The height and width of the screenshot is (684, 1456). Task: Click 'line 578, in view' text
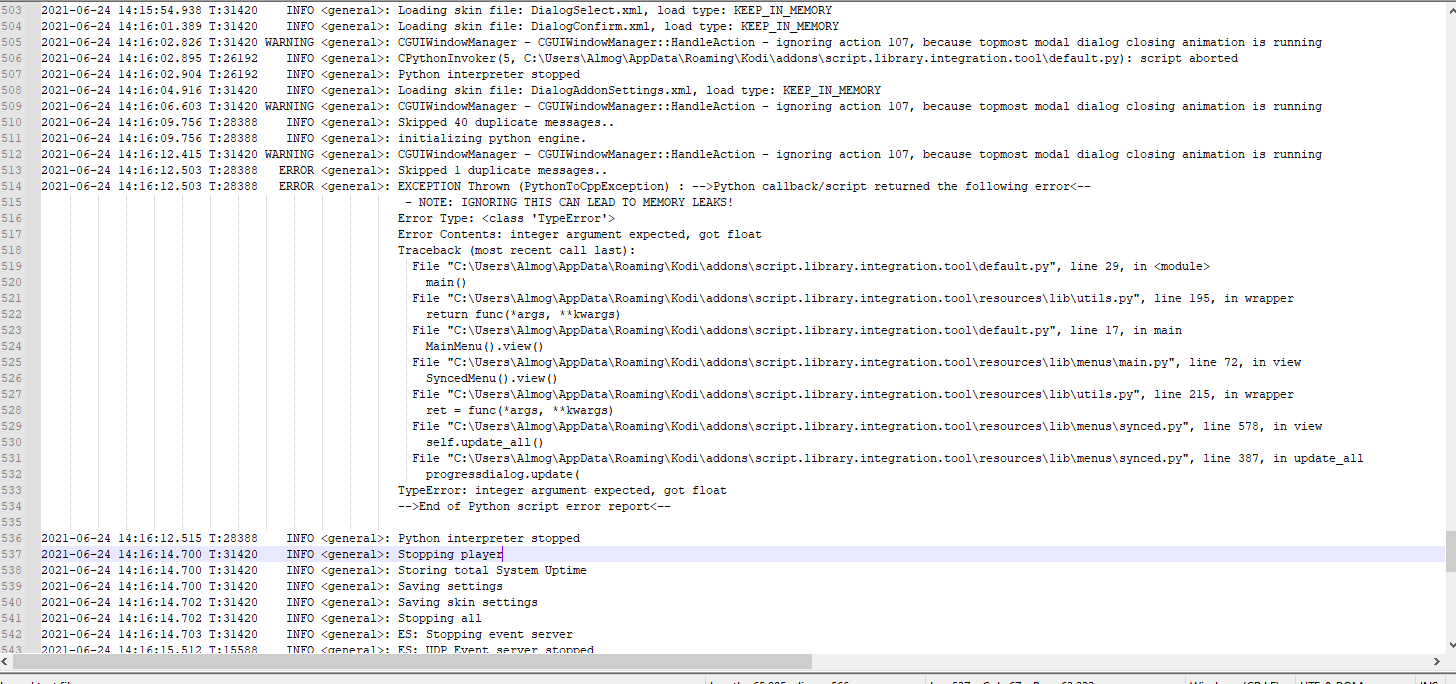1262,427
